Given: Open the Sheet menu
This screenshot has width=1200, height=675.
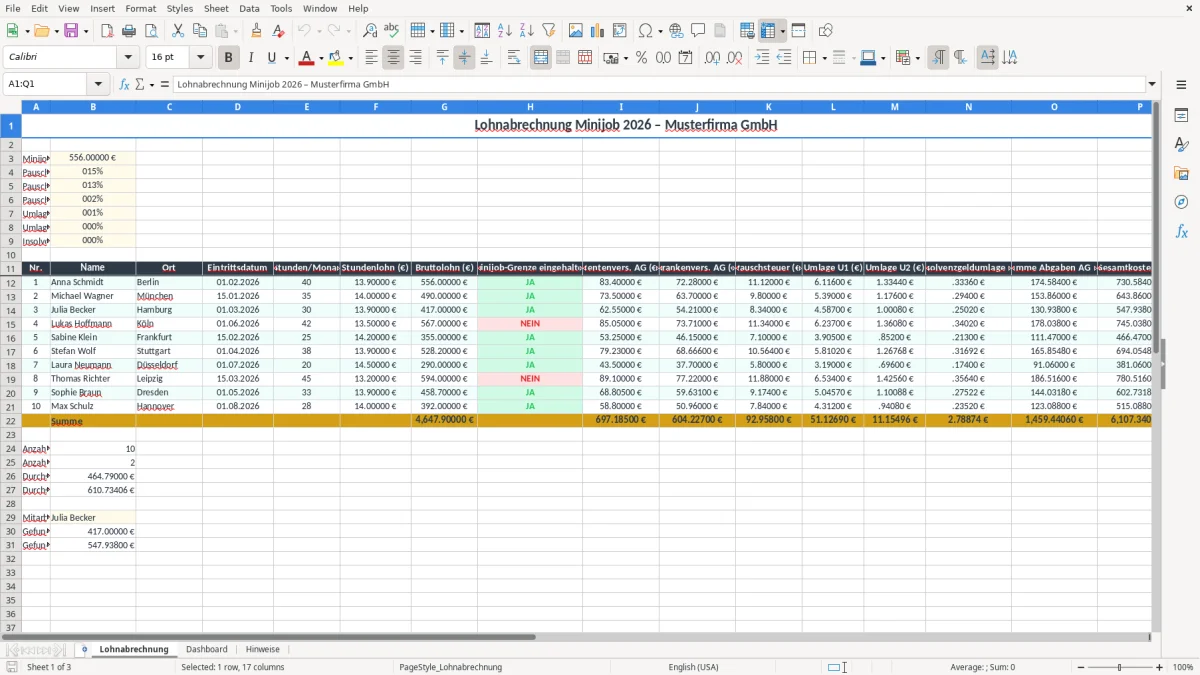Looking at the screenshot, I should click(x=216, y=8).
